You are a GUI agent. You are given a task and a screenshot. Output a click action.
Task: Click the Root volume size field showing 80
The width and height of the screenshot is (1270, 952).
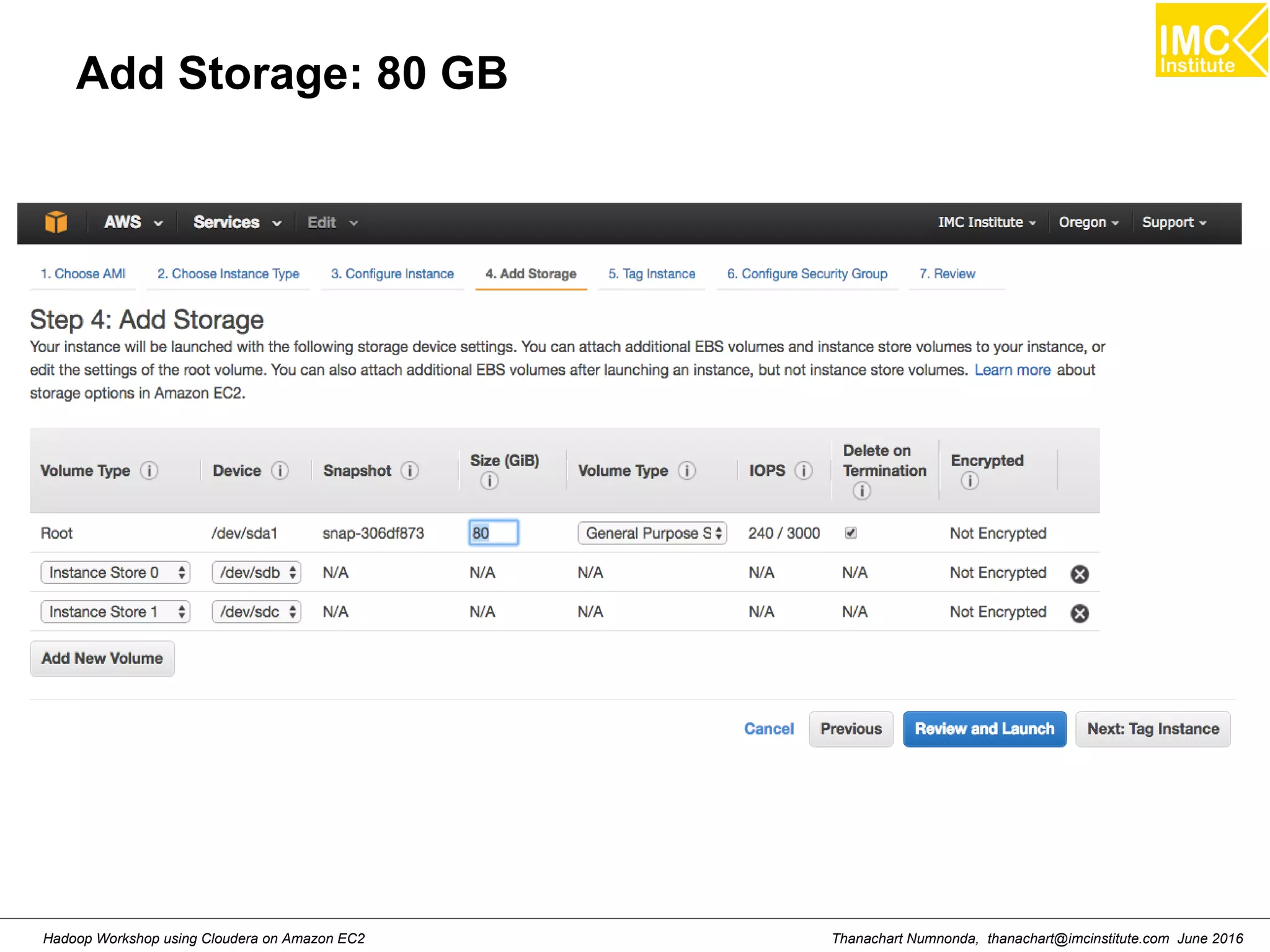(494, 533)
